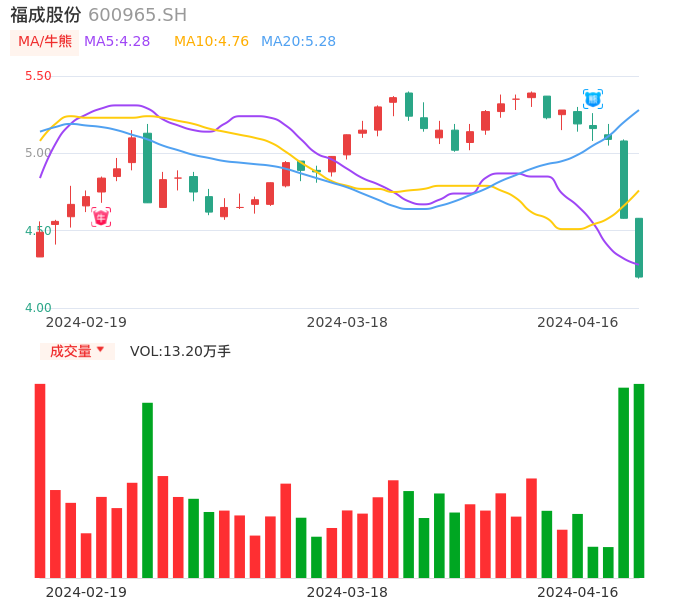Click the 福成股份 stock name title

coord(46,15)
